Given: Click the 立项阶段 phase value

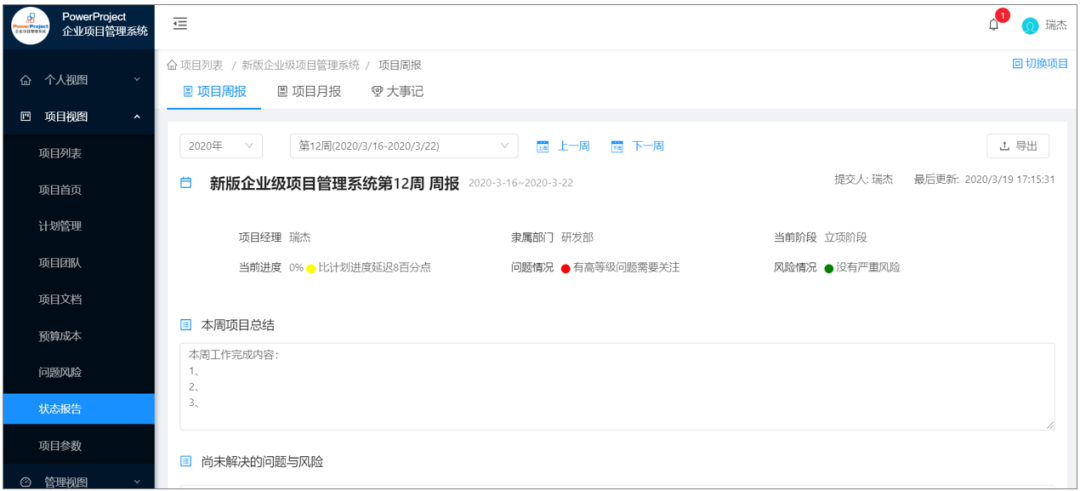Looking at the screenshot, I should pyautogui.click(x=846, y=238).
